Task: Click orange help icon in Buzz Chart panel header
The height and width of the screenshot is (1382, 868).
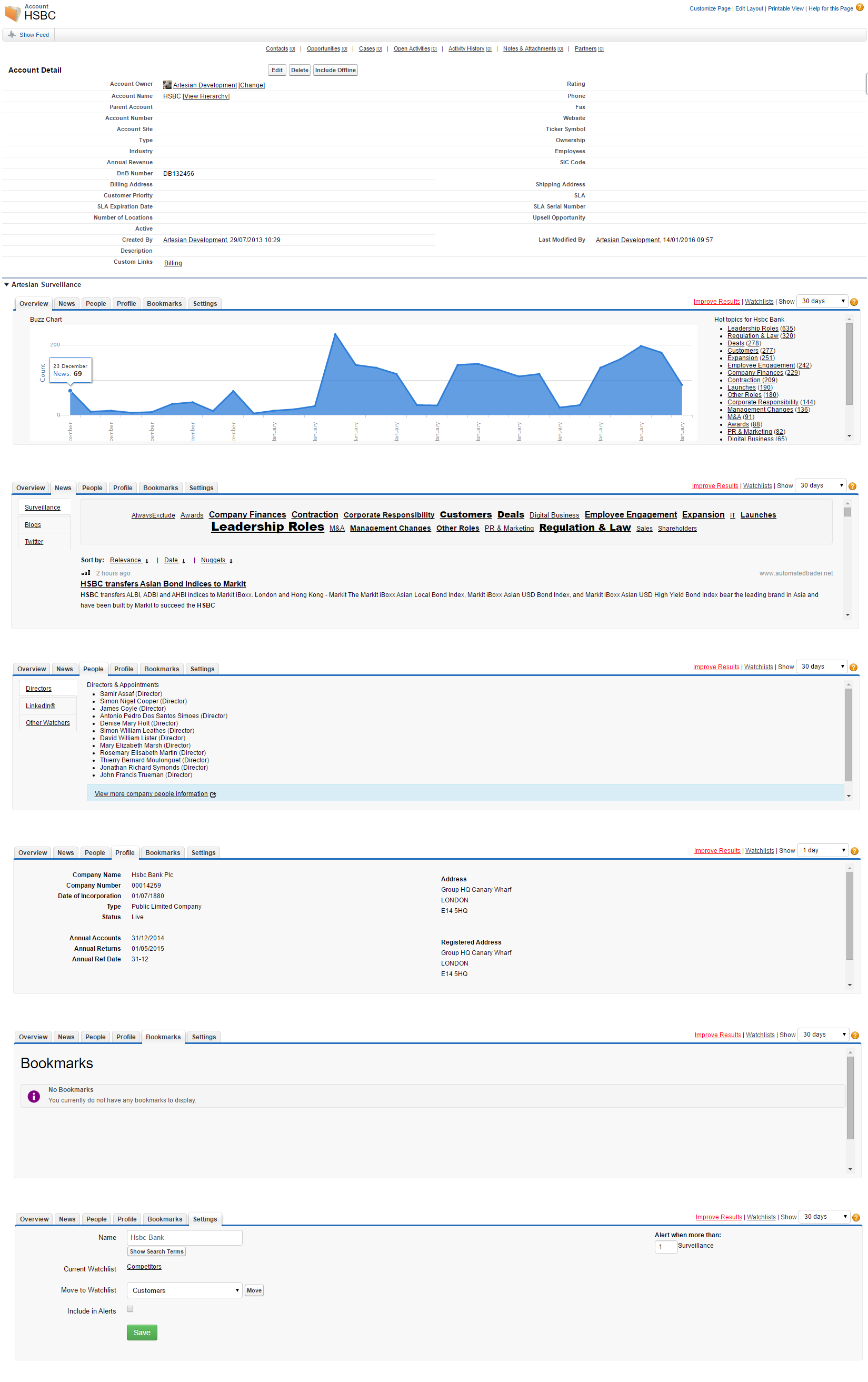Action: point(854,302)
